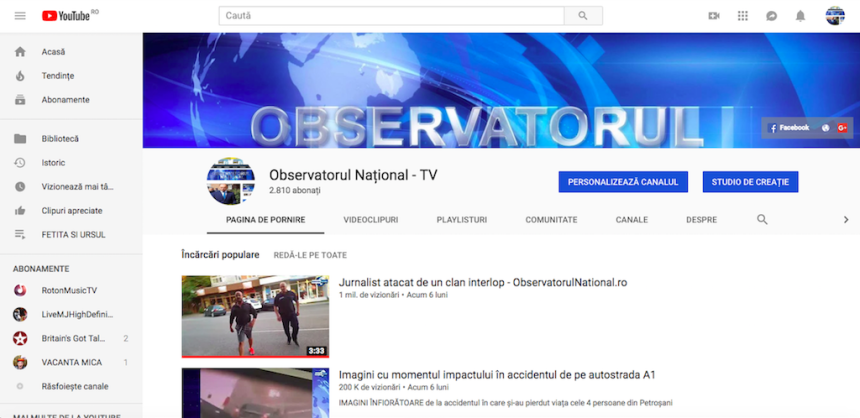860x418 pixels.
Task: Open the YouTube apps grid icon
Action: click(x=742, y=16)
